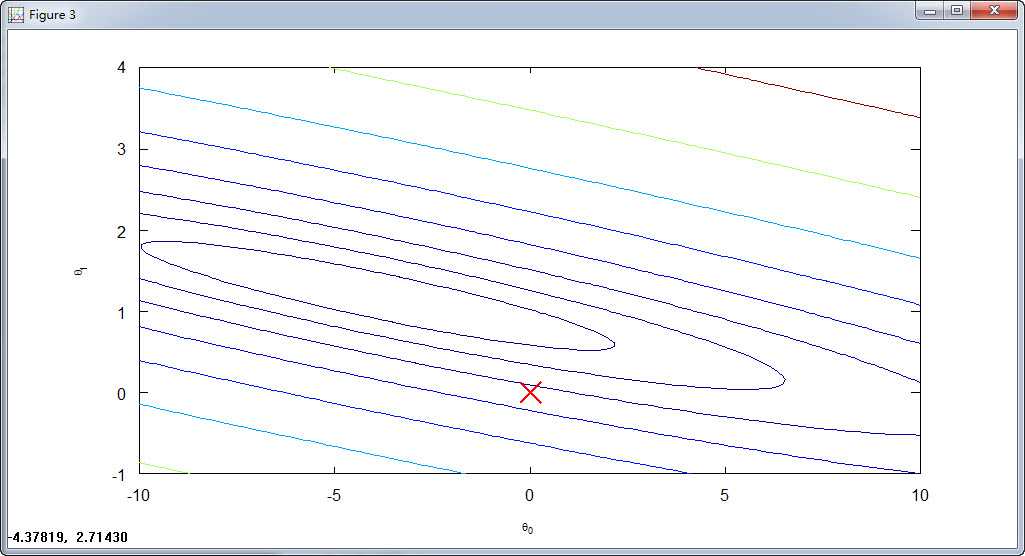Click y-axis tick label 4
Screen dimensions: 1025x556
[x=122, y=67]
